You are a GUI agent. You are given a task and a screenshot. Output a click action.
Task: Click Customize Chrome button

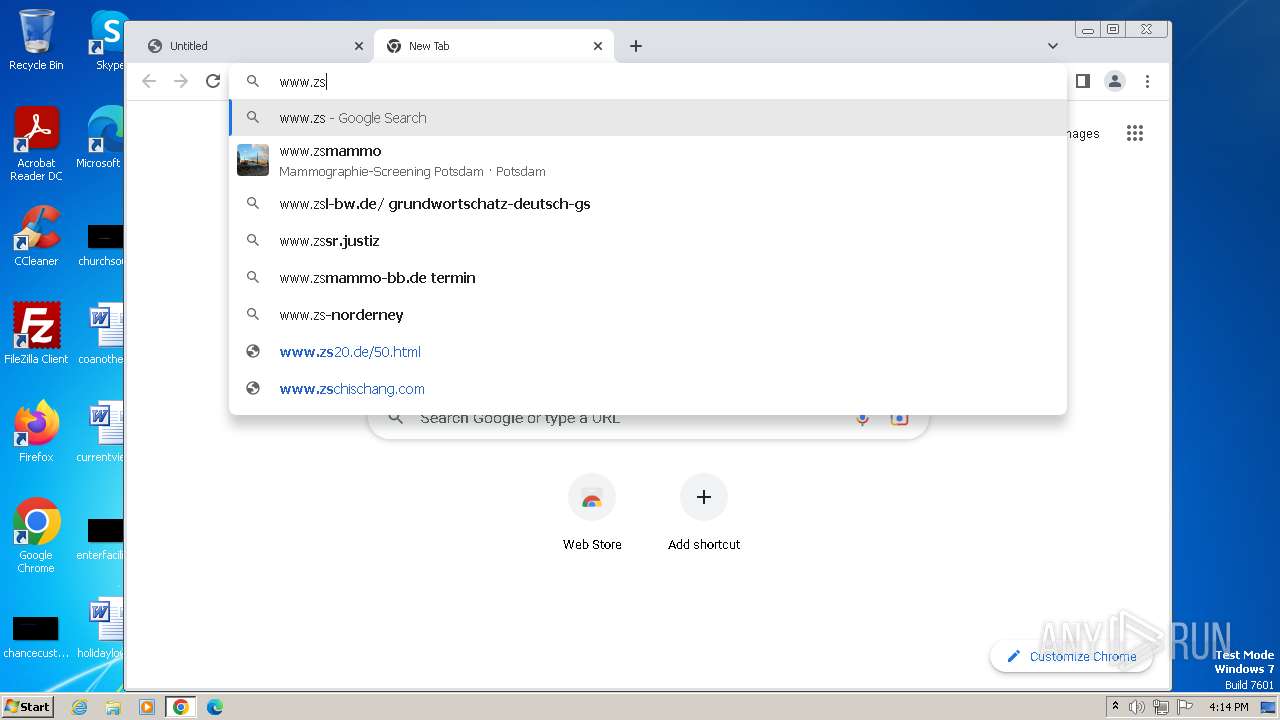point(1071,656)
